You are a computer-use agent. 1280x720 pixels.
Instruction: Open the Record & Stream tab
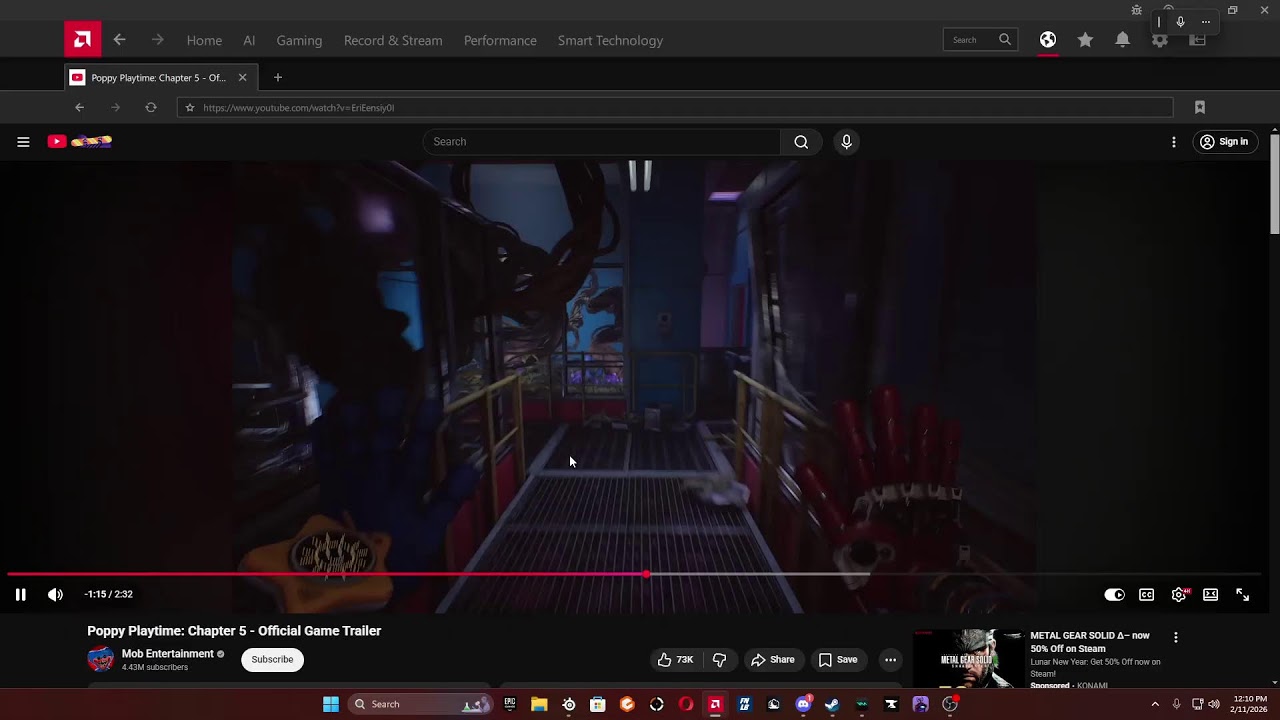393,40
